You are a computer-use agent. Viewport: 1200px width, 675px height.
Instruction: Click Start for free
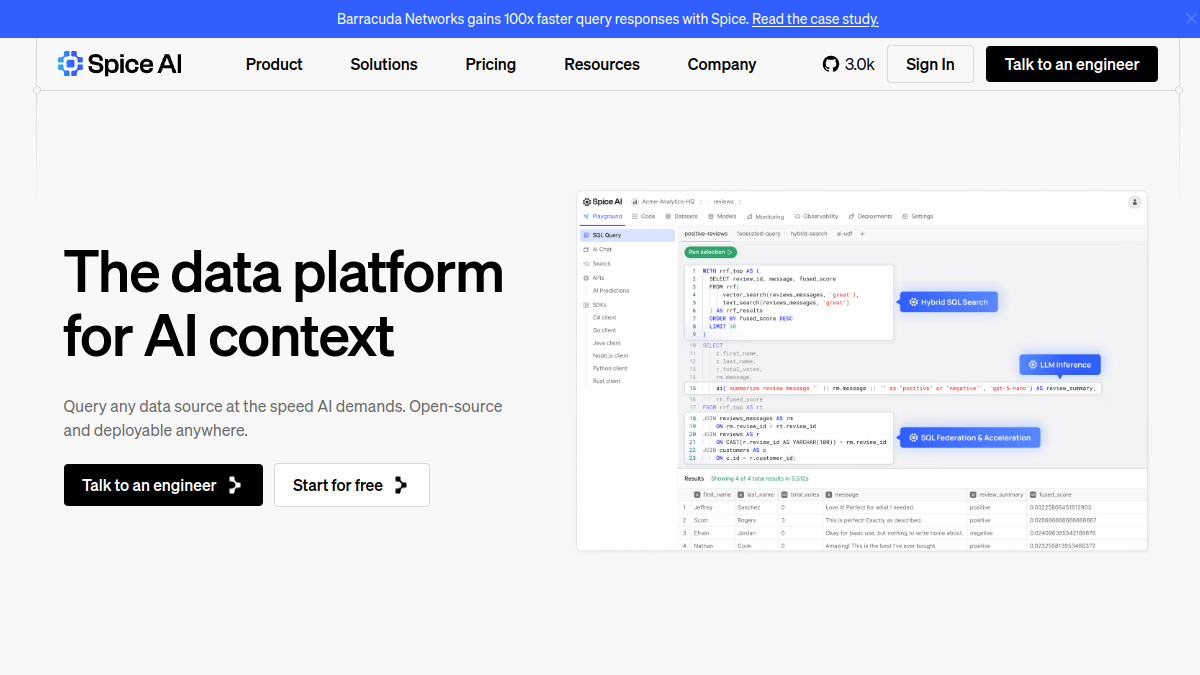pos(351,485)
